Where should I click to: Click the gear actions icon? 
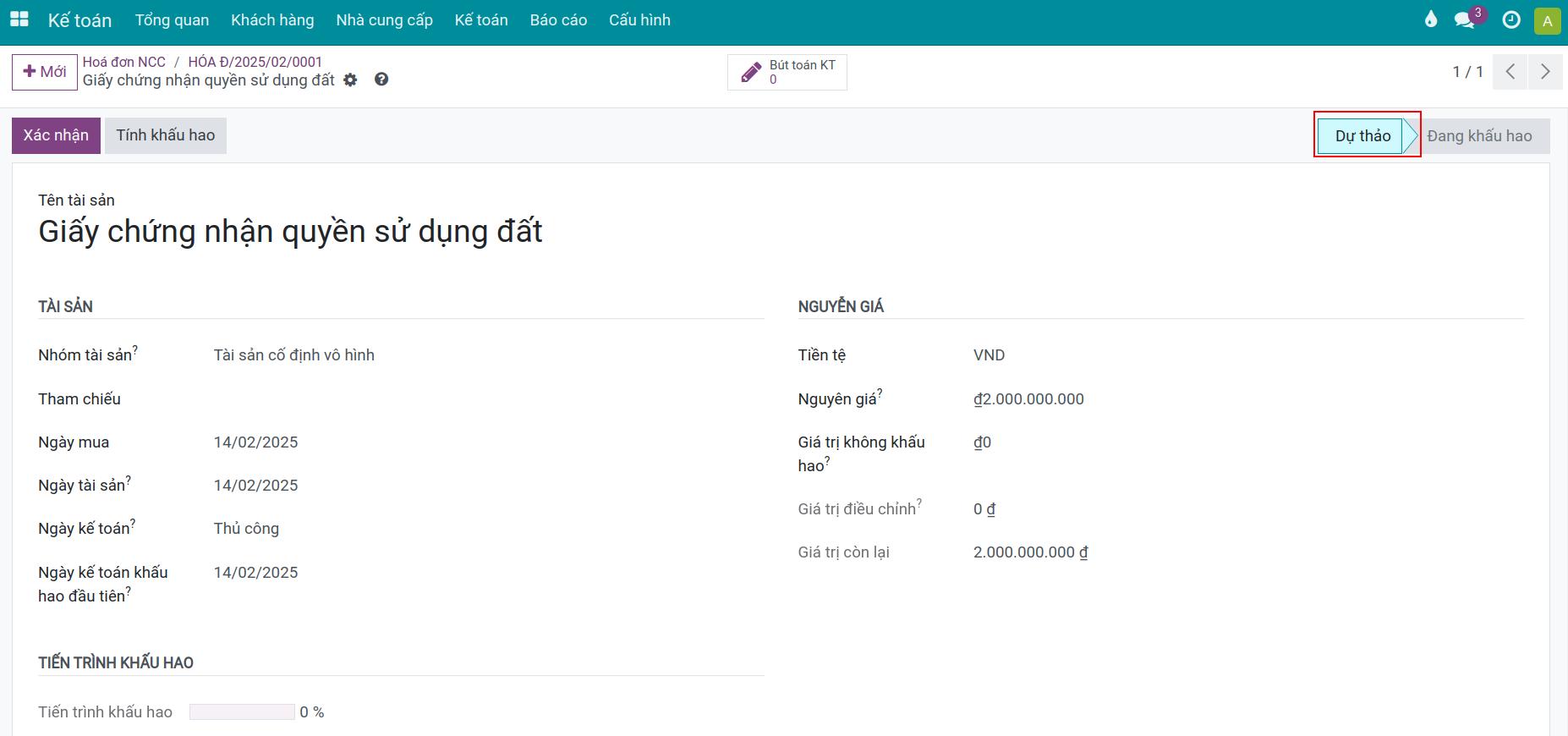pos(350,80)
